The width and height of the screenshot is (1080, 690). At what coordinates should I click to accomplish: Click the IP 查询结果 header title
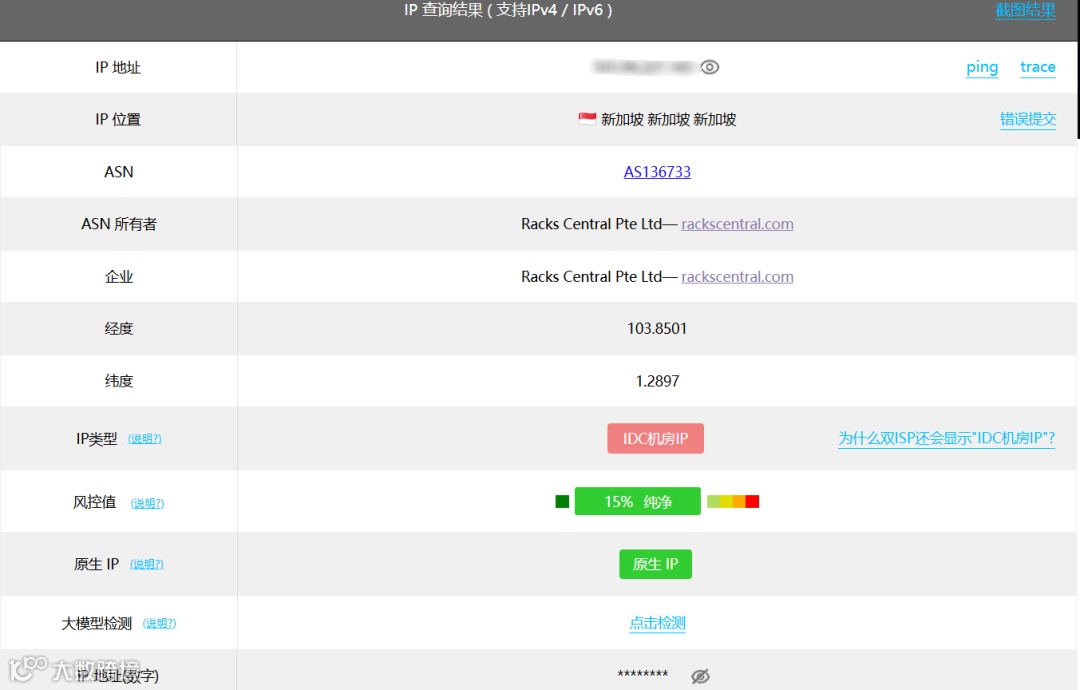point(508,10)
